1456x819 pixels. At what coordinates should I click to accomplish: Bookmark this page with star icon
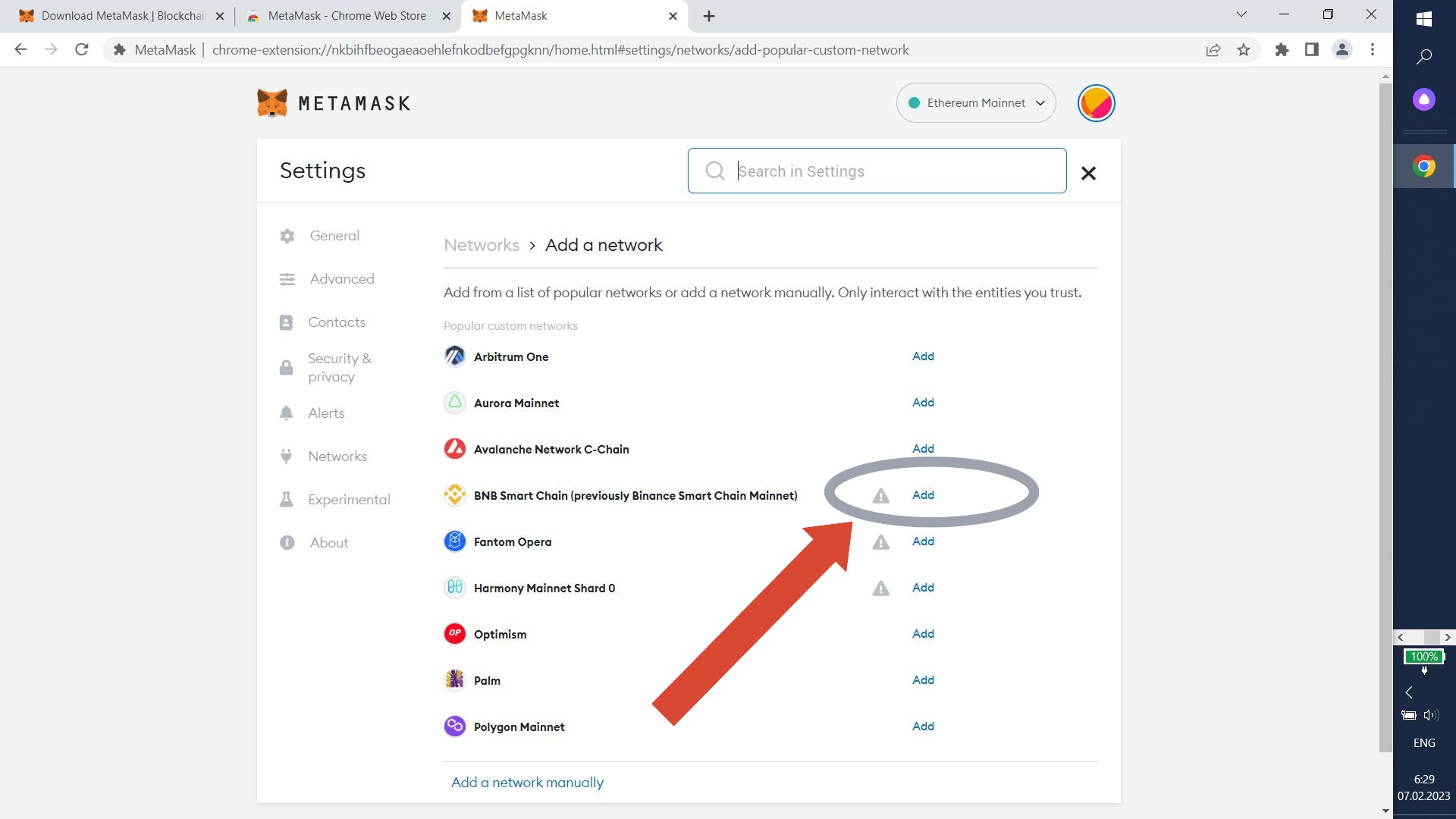[x=1244, y=50]
